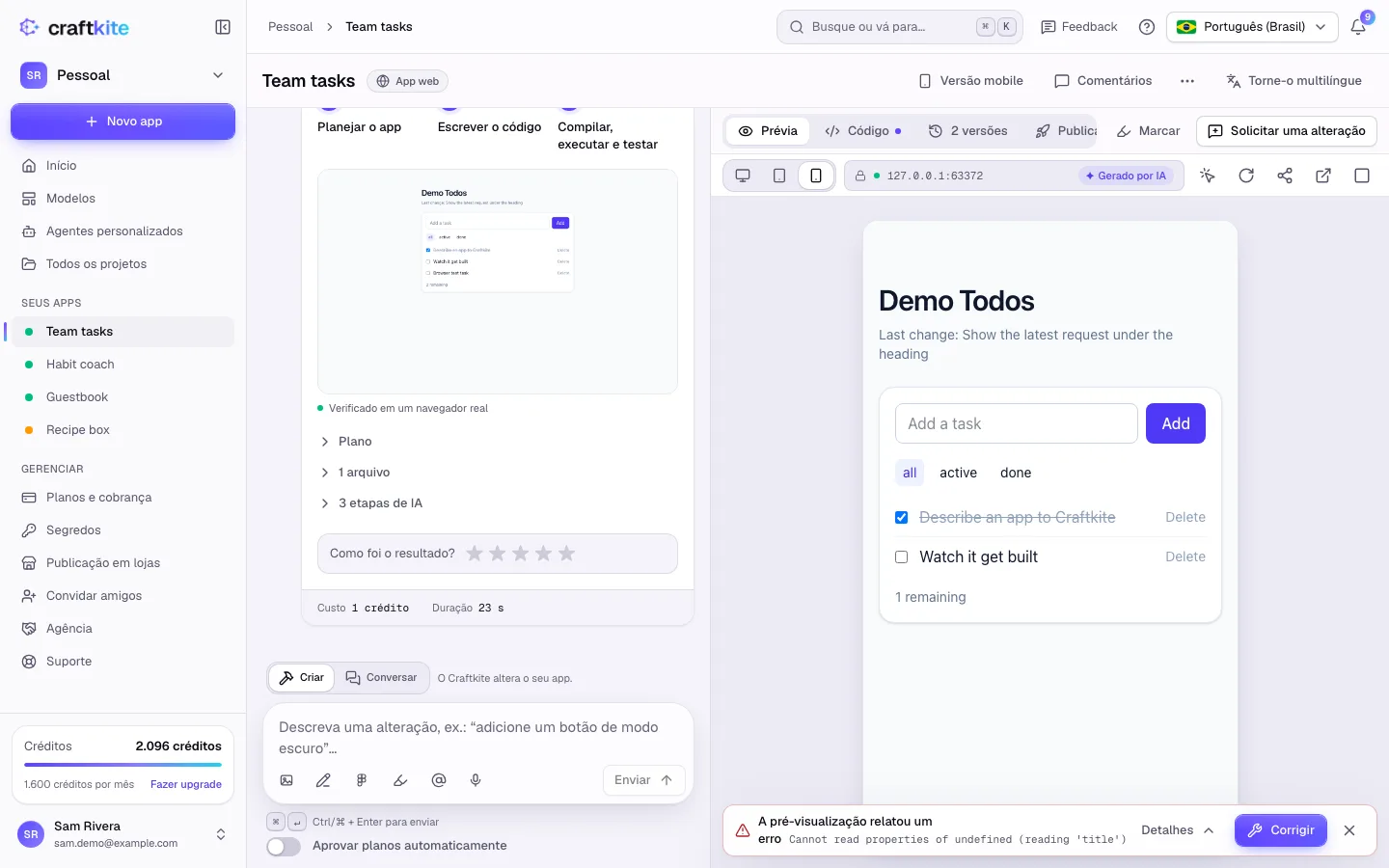Attach an image in the prompt box

click(x=286, y=780)
